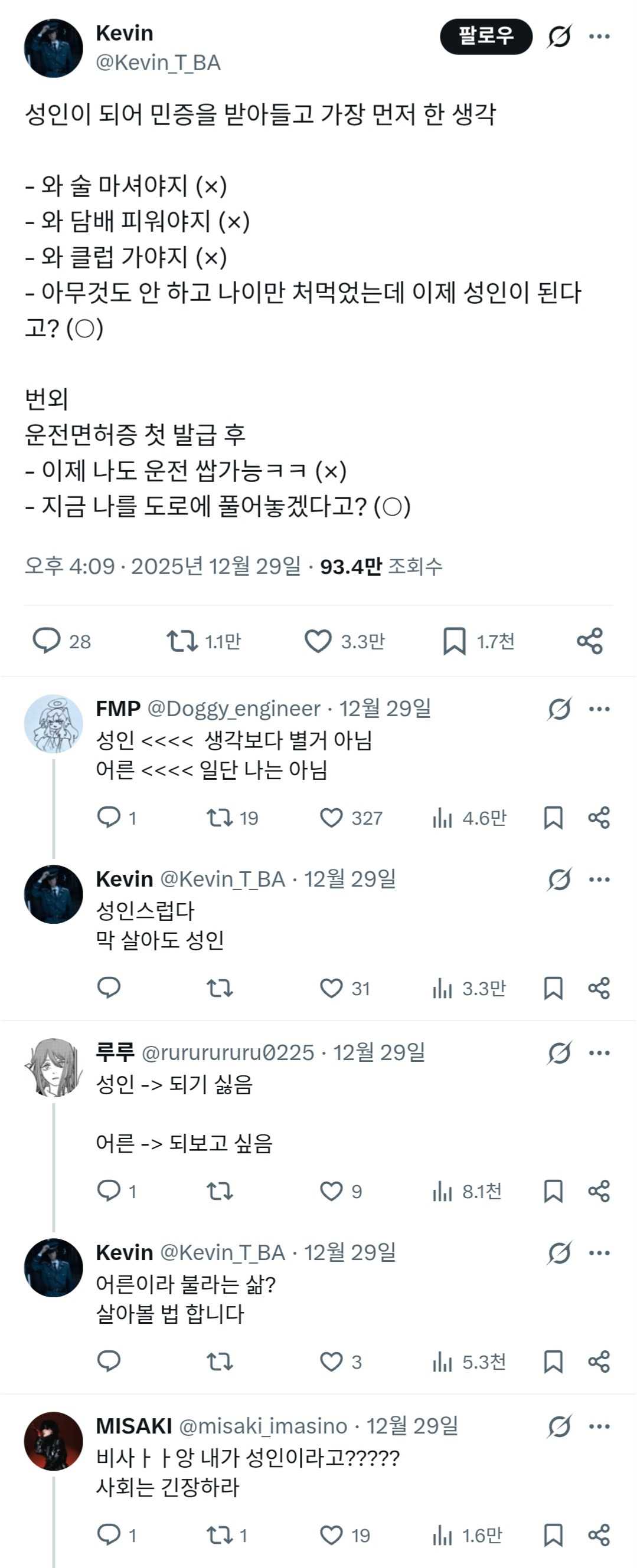Like 루루's reply

click(332, 1192)
